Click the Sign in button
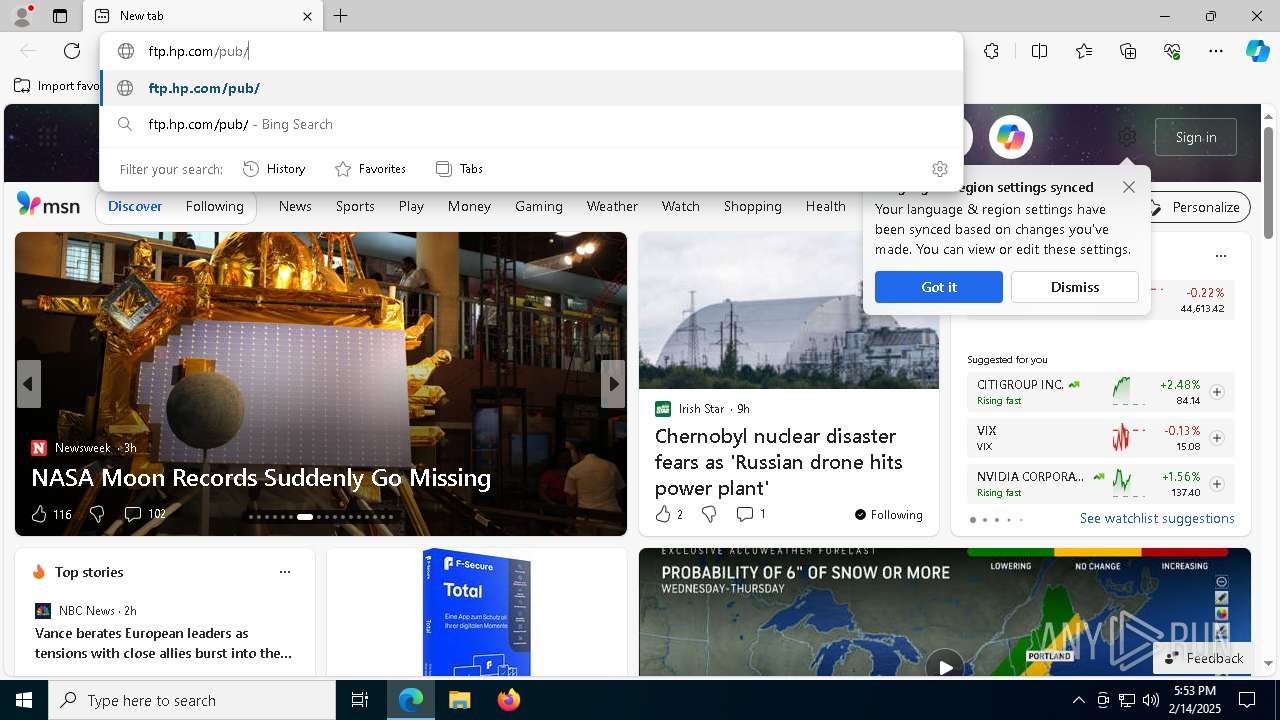Viewport: 1280px width, 720px height. point(1196,137)
